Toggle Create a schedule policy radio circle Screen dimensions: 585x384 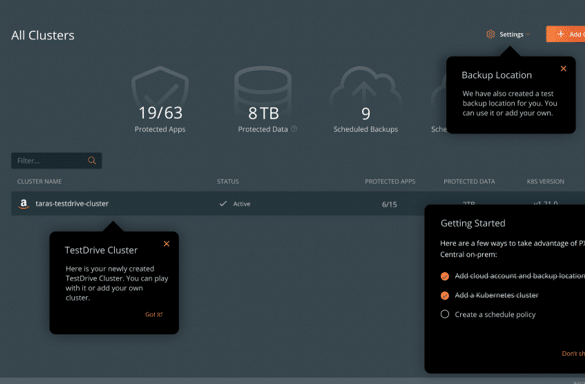point(445,314)
